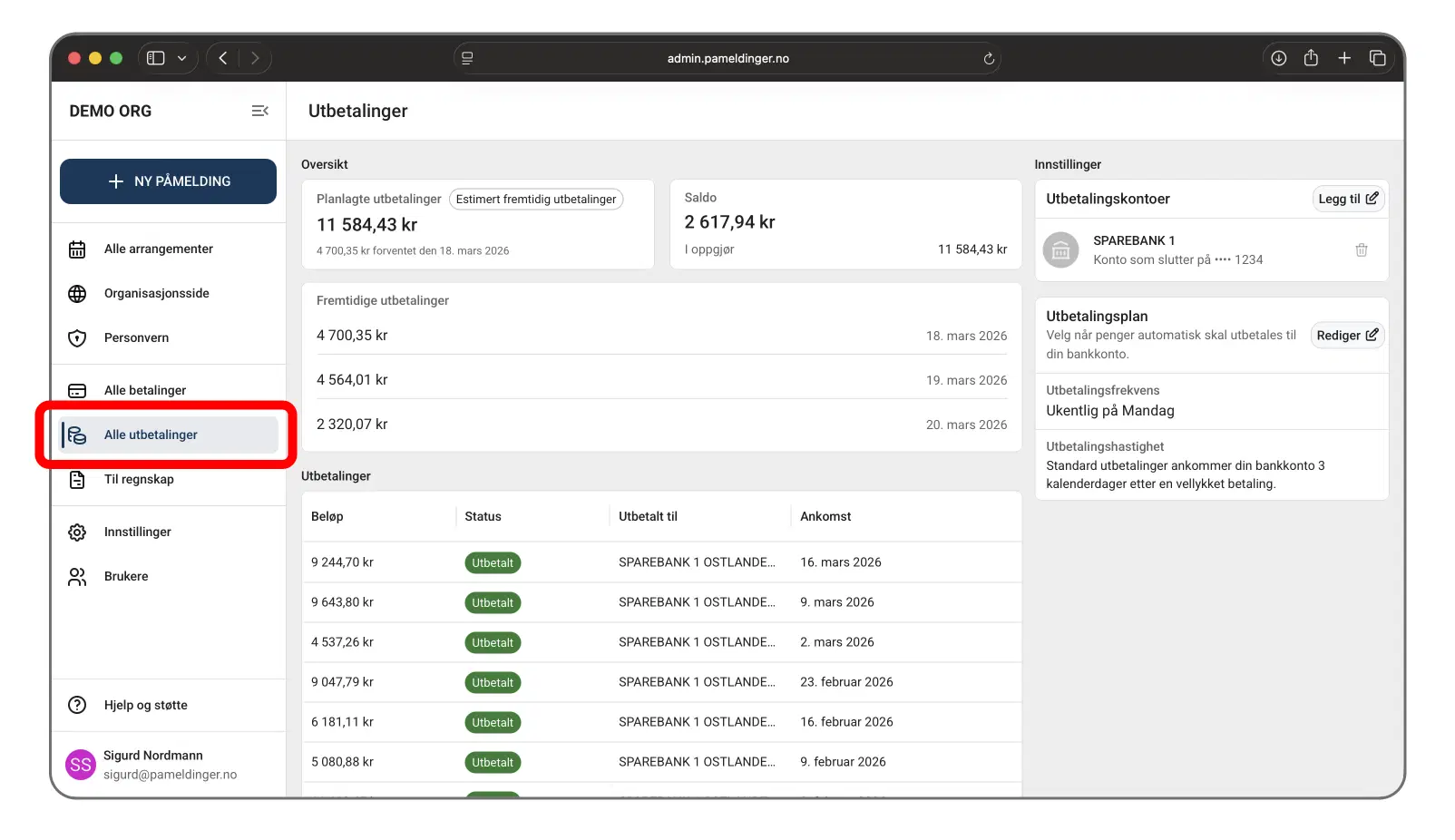Click the Estimert fremtidig utbetalinger badge
1455x840 pixels.
[535, 200]
